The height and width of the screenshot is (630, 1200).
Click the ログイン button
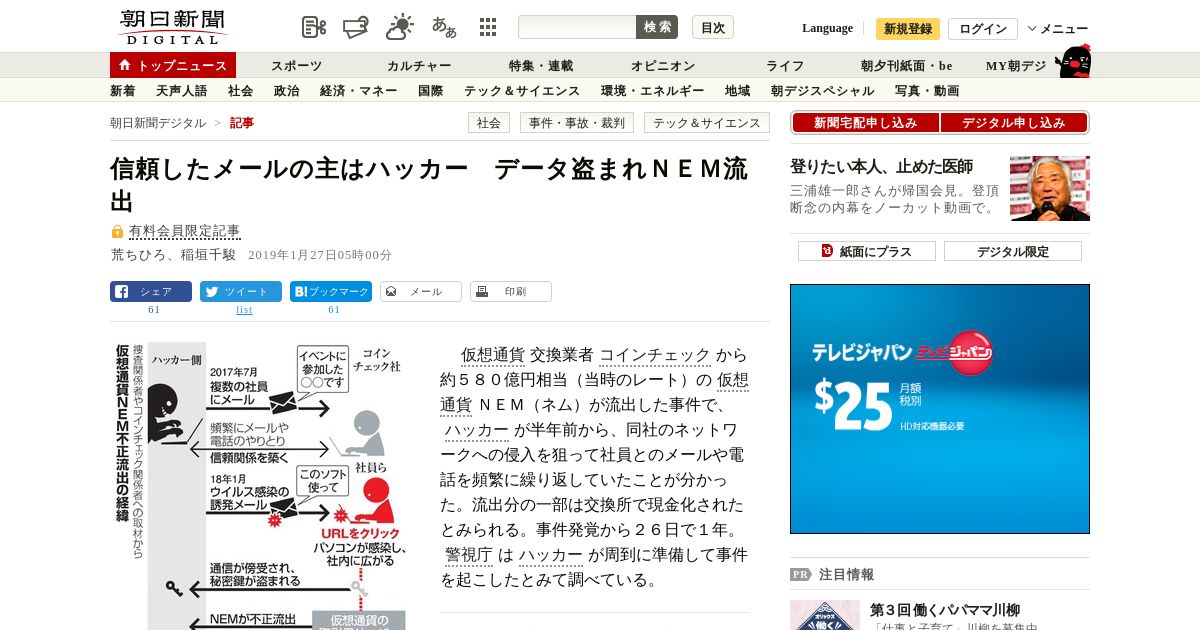click(983, 29)
